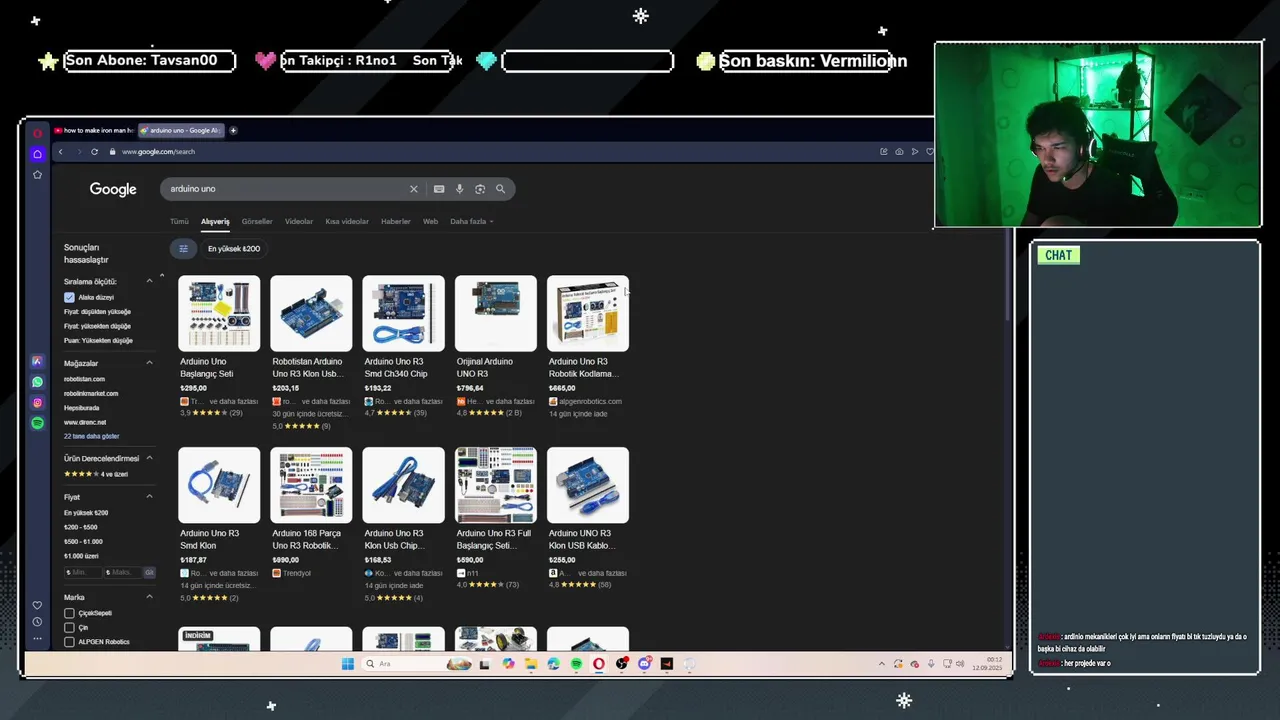This screenshot has width=1280, height=720.
Task: Reload the page with refresh icon
Action: click(x=95, y=152)
